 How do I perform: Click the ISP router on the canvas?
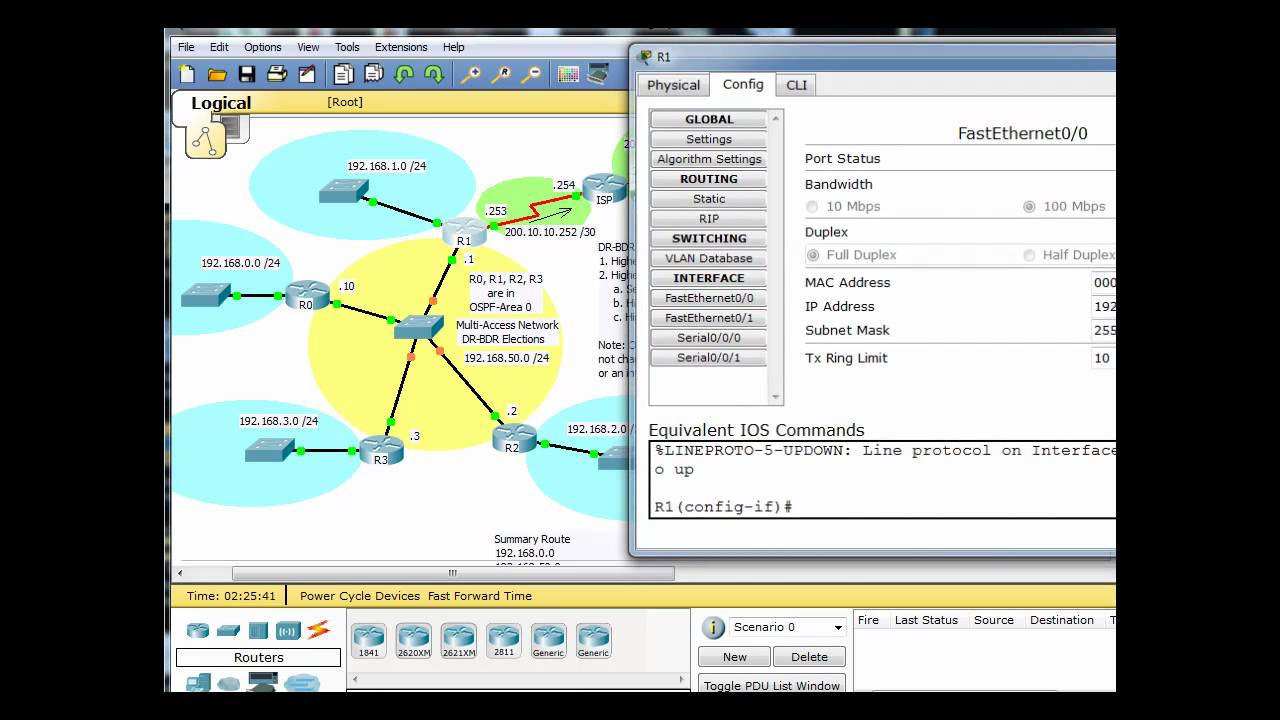click(x=603, y=187)
